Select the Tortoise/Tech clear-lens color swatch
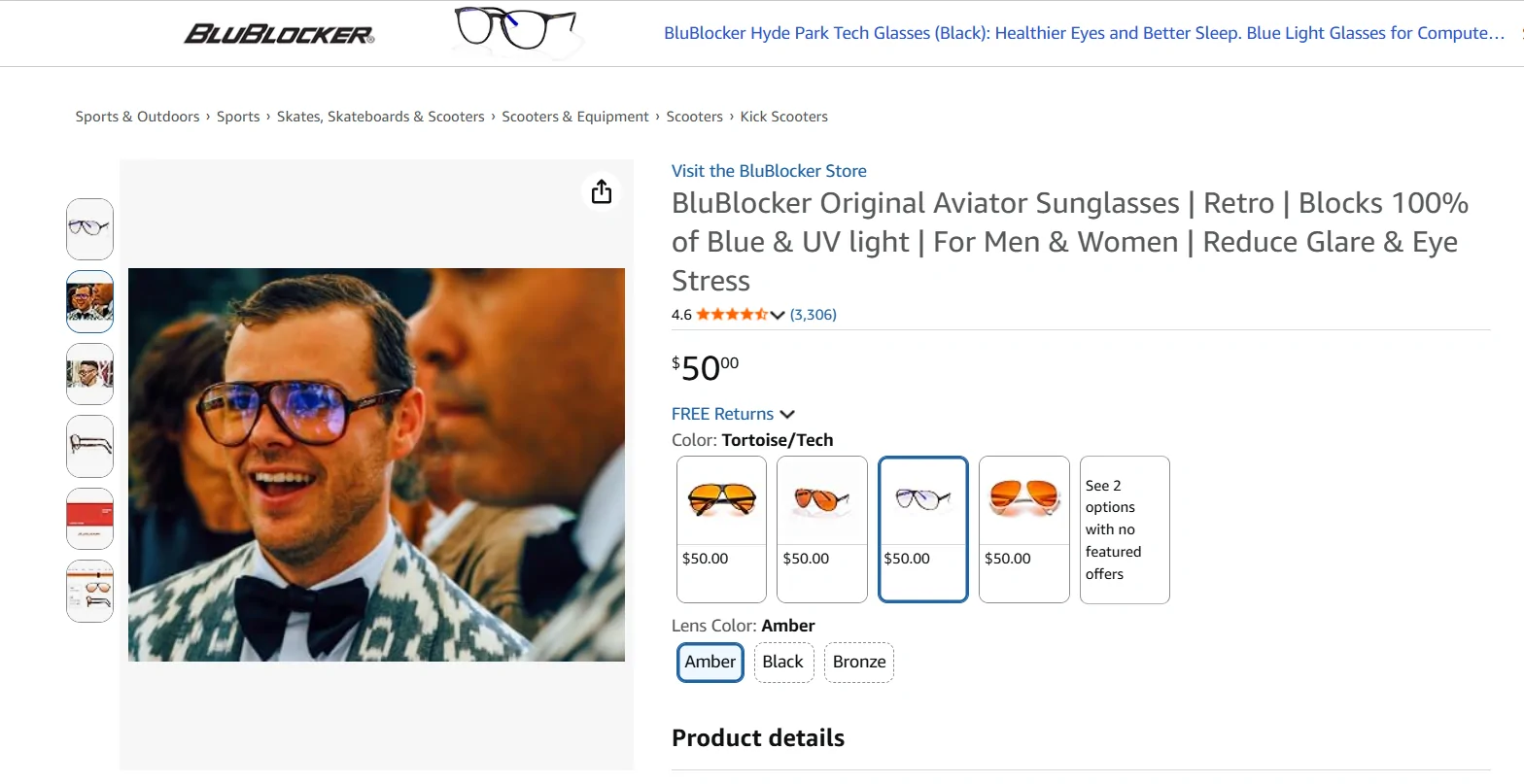Screen dimensions: 1524x784 tap(923, 529)
